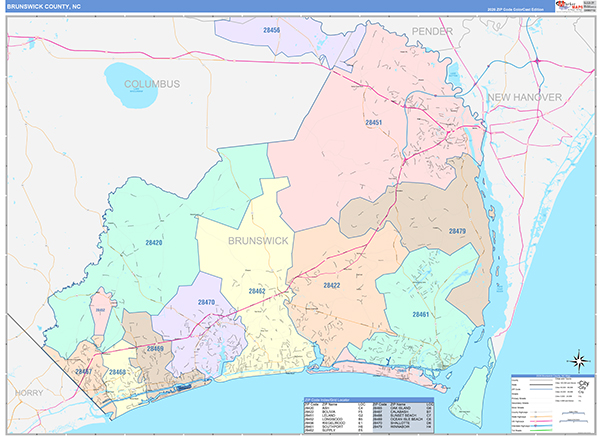Click the compass rose on the map

click(x=579, y=361)
